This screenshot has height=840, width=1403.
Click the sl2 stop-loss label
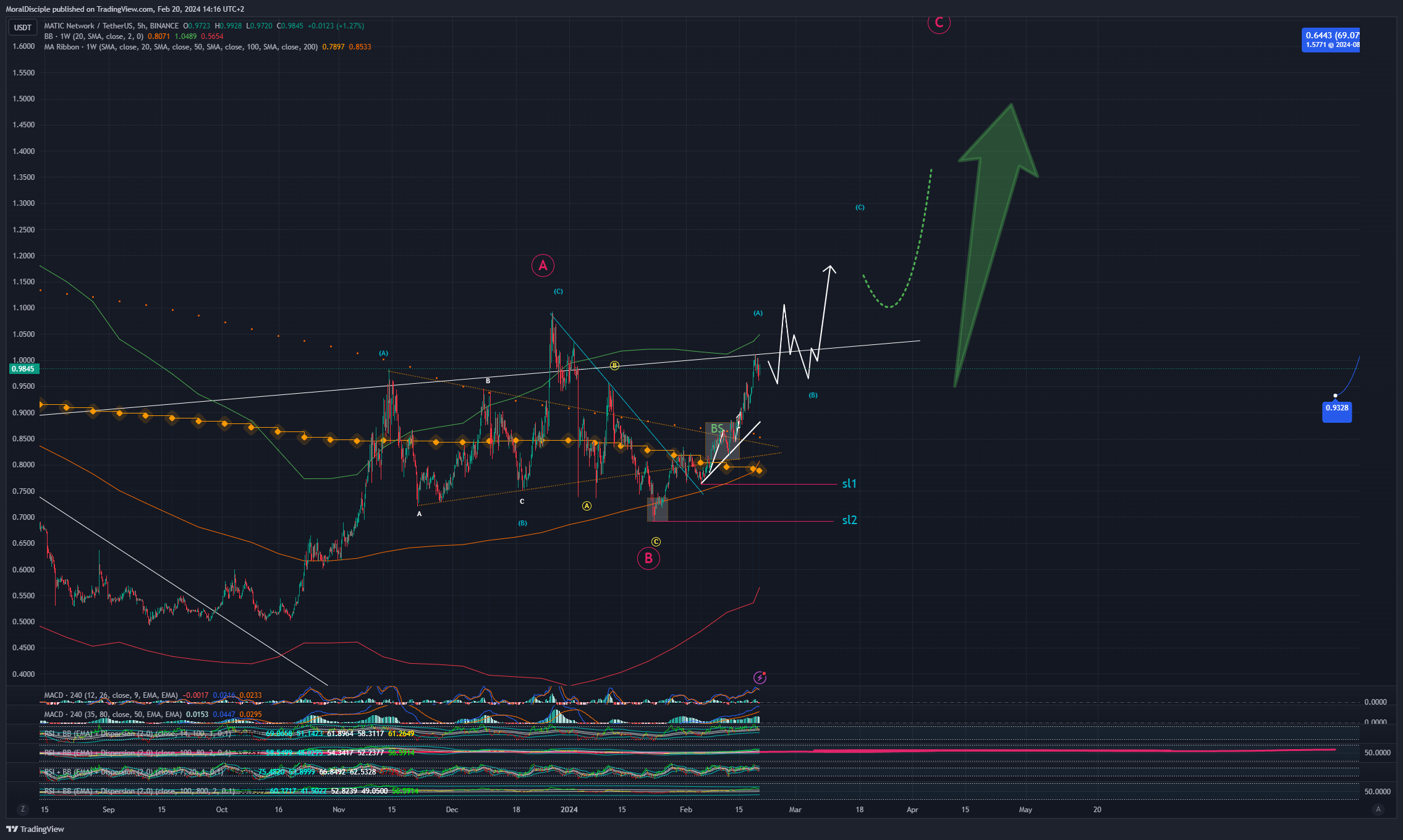pyautogui.click(x=850, y=520)
